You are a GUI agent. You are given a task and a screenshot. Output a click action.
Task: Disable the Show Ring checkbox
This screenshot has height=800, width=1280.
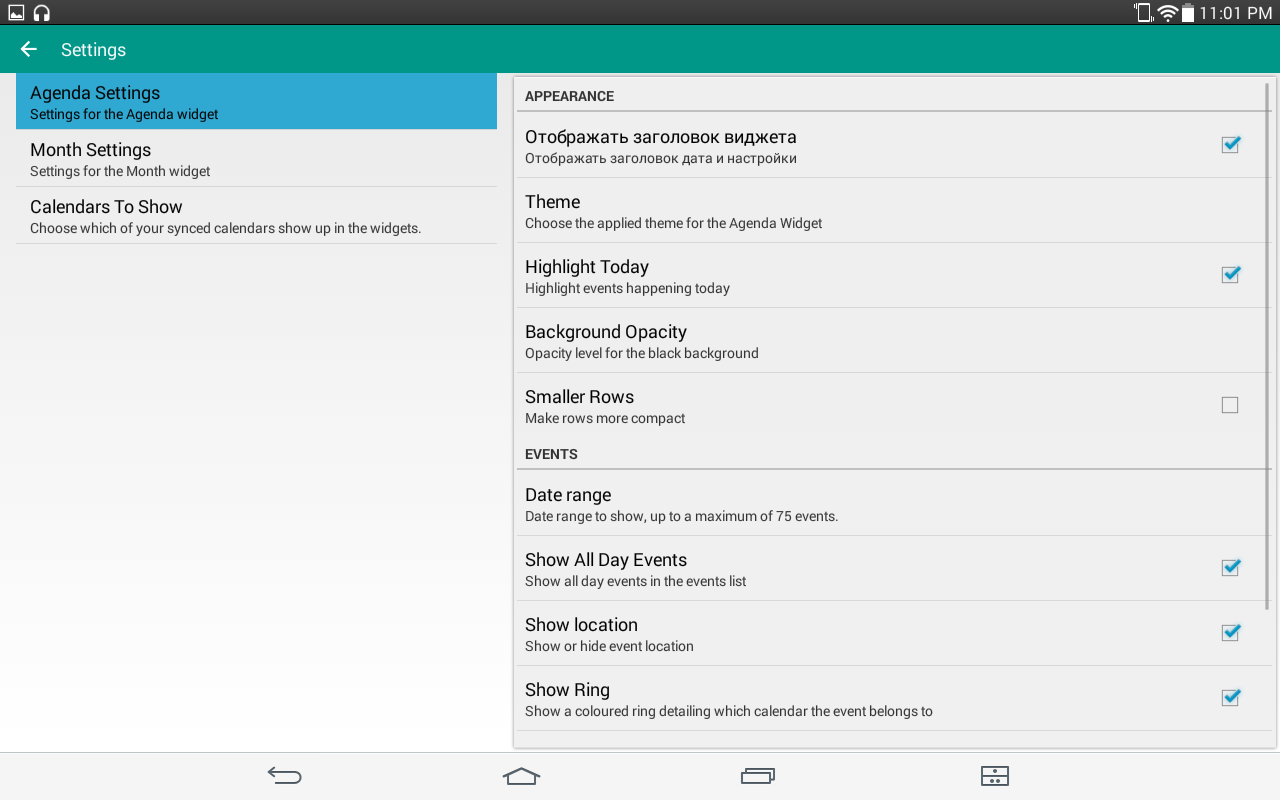[1230, 698]
